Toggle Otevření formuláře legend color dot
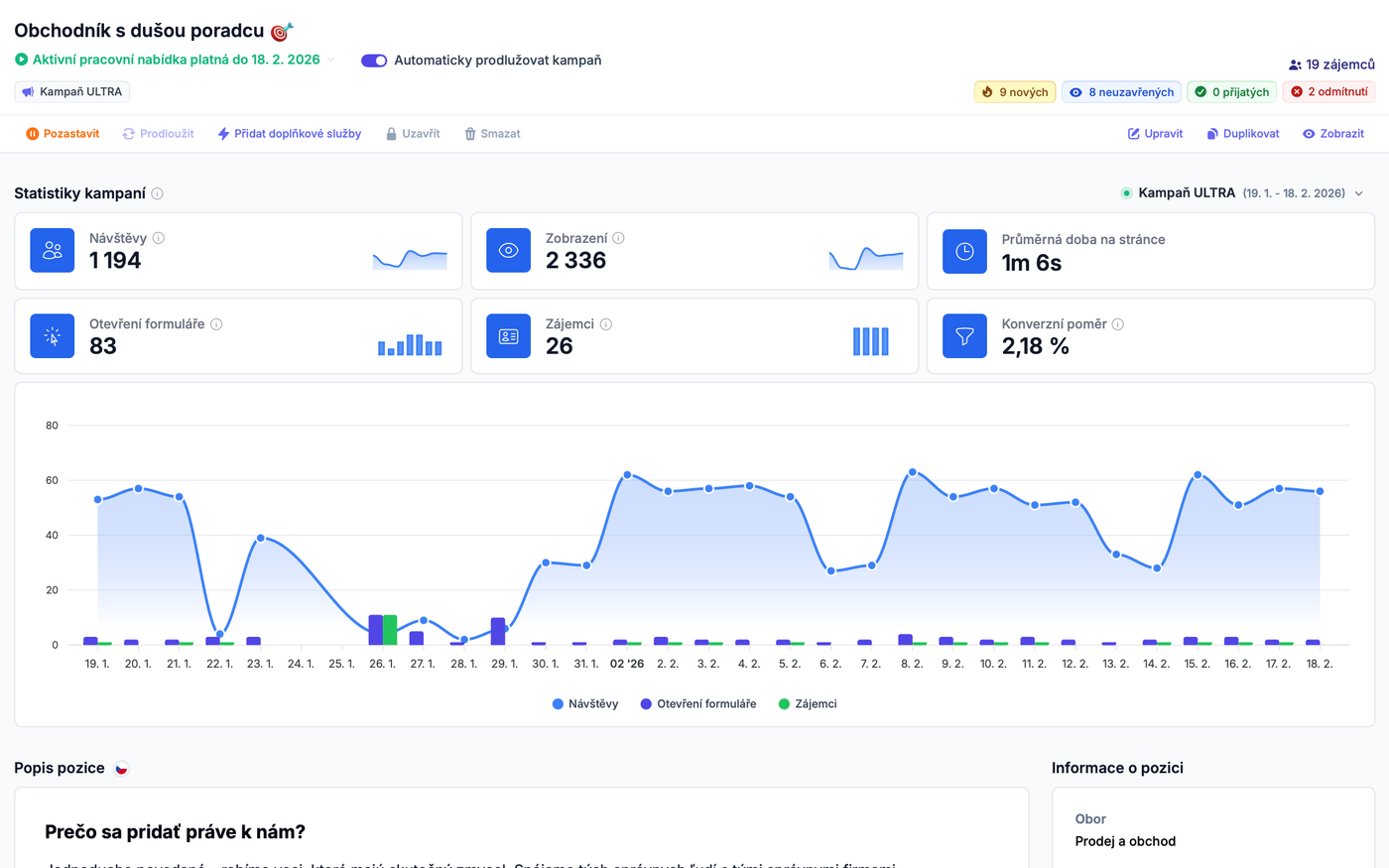 tap(646, 704)
